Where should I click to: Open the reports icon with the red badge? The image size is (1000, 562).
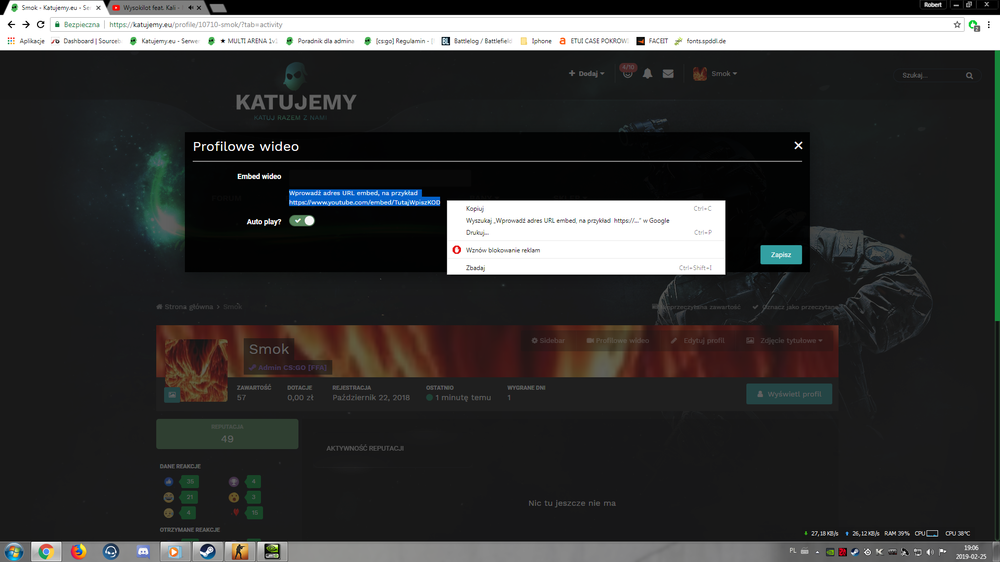(x=628, y=71)
